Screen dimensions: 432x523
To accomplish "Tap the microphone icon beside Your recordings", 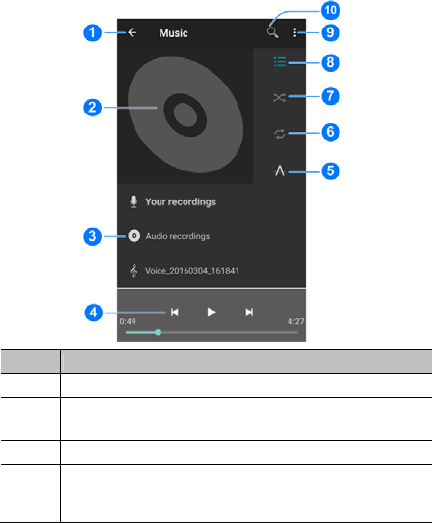I will click(133, 202).
